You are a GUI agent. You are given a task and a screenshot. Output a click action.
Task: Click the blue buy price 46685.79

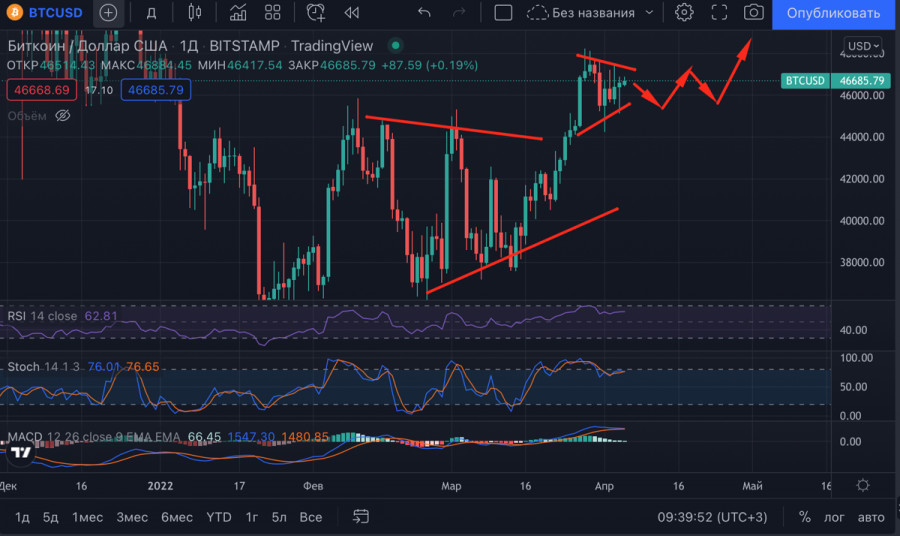[156, 90]
